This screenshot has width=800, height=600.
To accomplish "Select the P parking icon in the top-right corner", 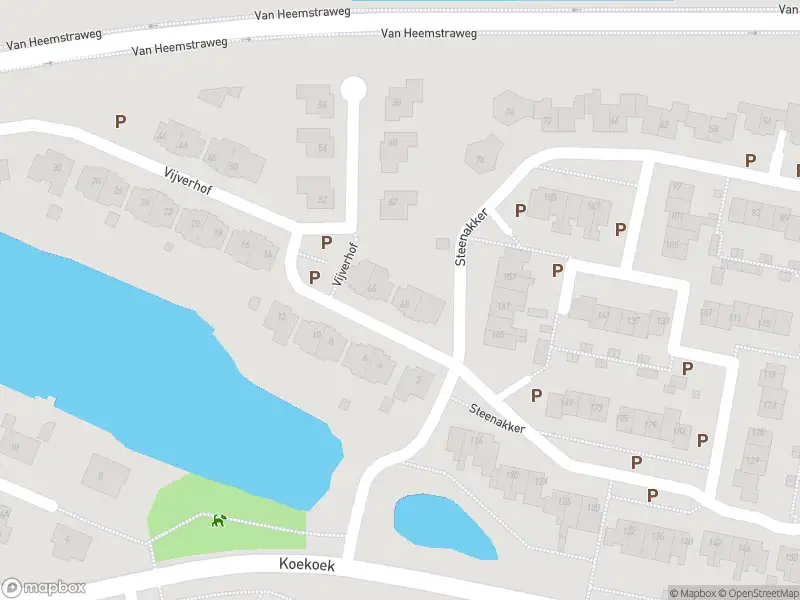I will [748, 161].
